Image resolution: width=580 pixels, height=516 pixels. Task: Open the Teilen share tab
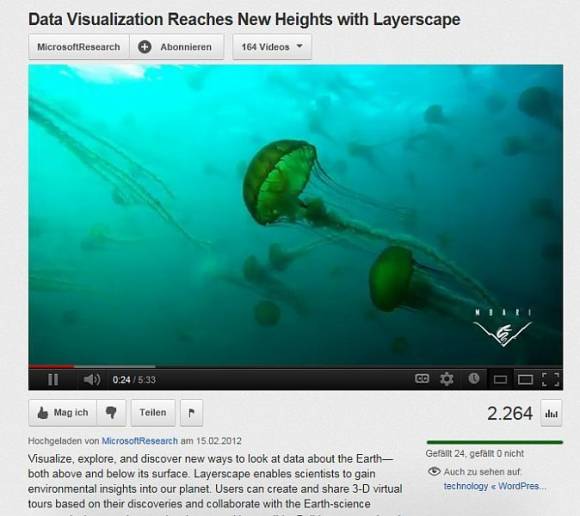coord(153,412)
